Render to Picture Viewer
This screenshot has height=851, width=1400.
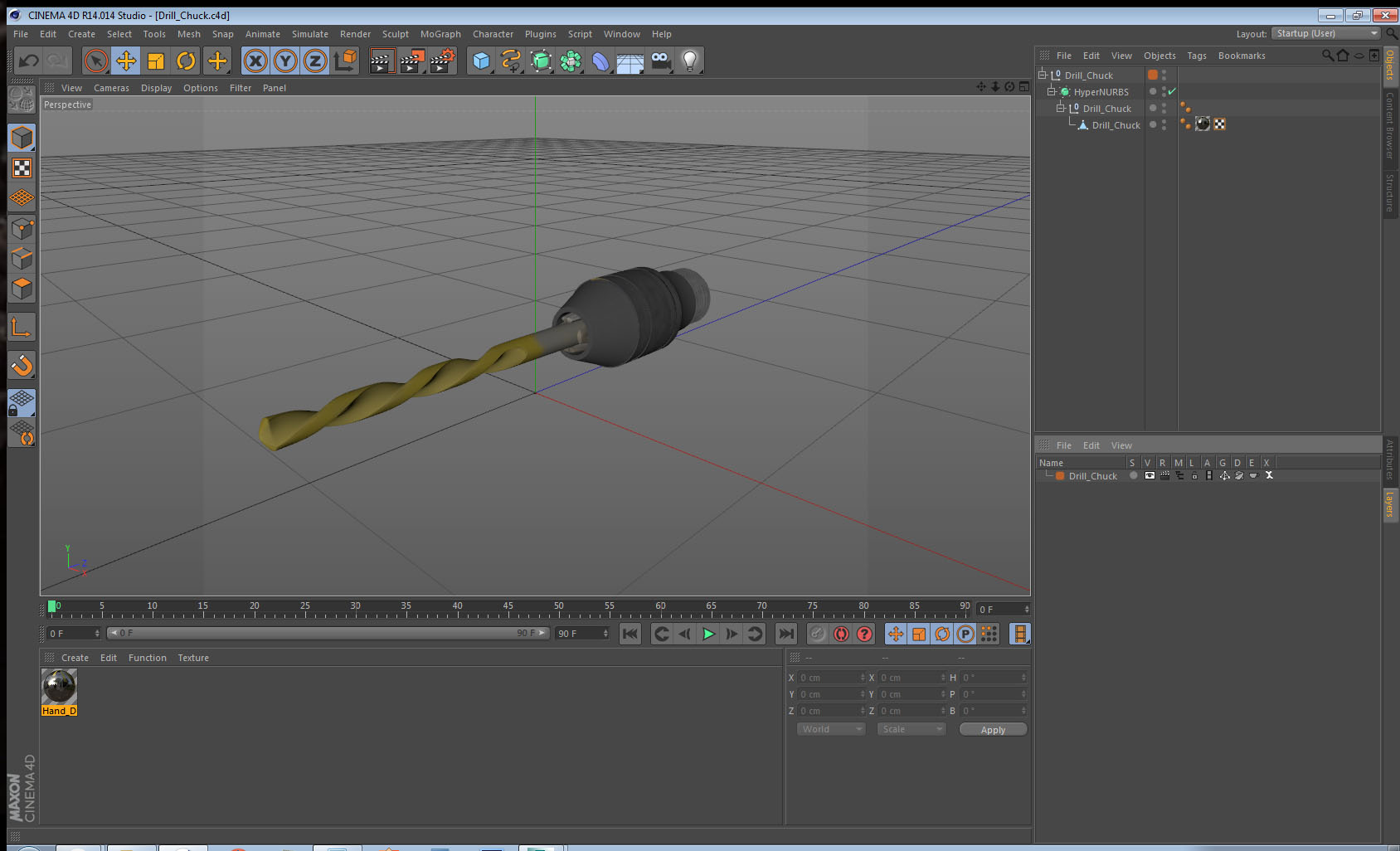pyautogui.click(x=412, y=61)
